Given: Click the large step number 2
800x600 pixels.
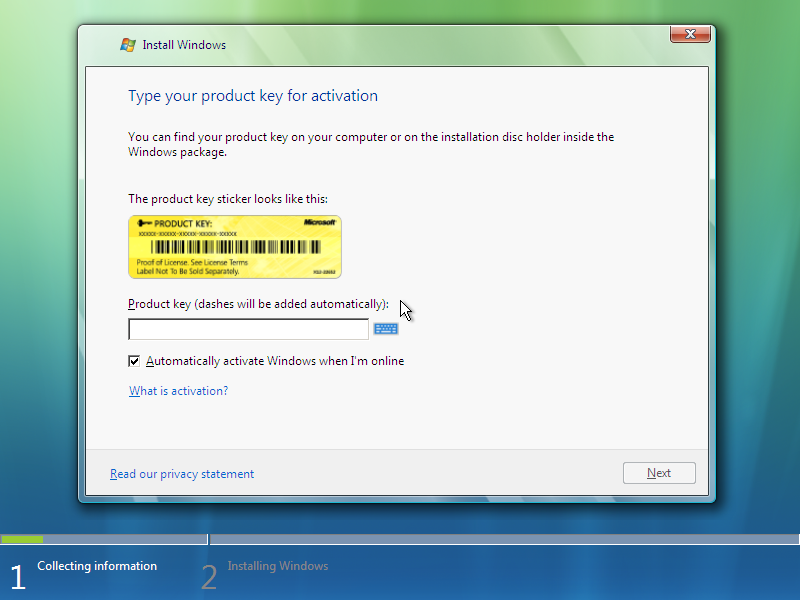Looking at the screenshot, I should 209,578.
